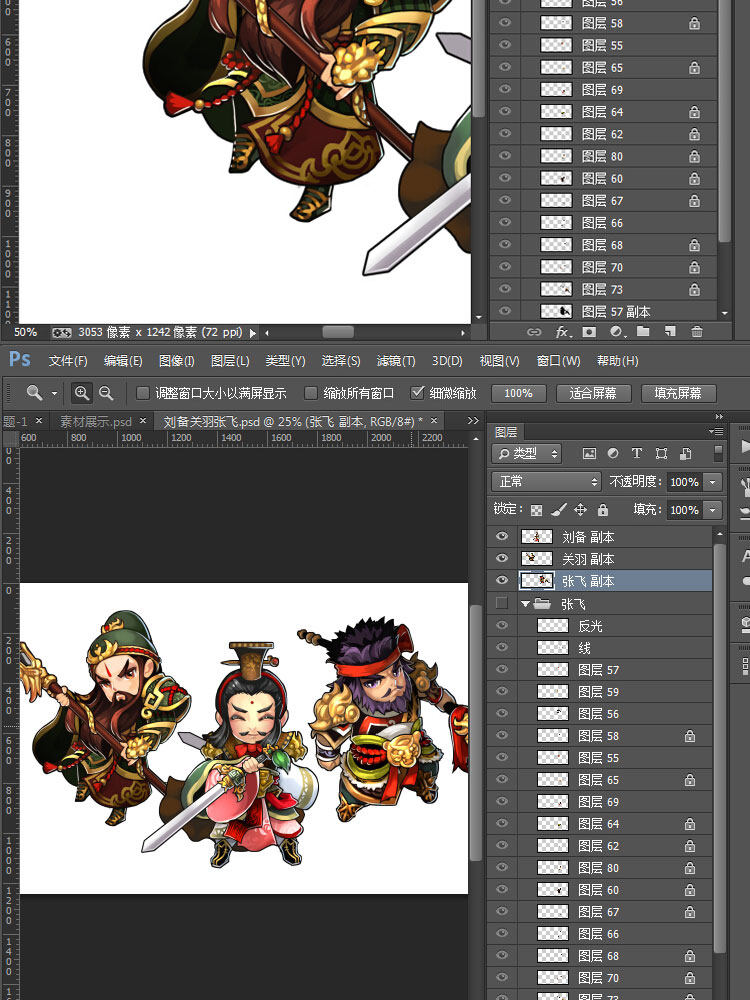750x1000 pixels.
Task: Open the new adjustment layer icon
Action: pos(617,332)
